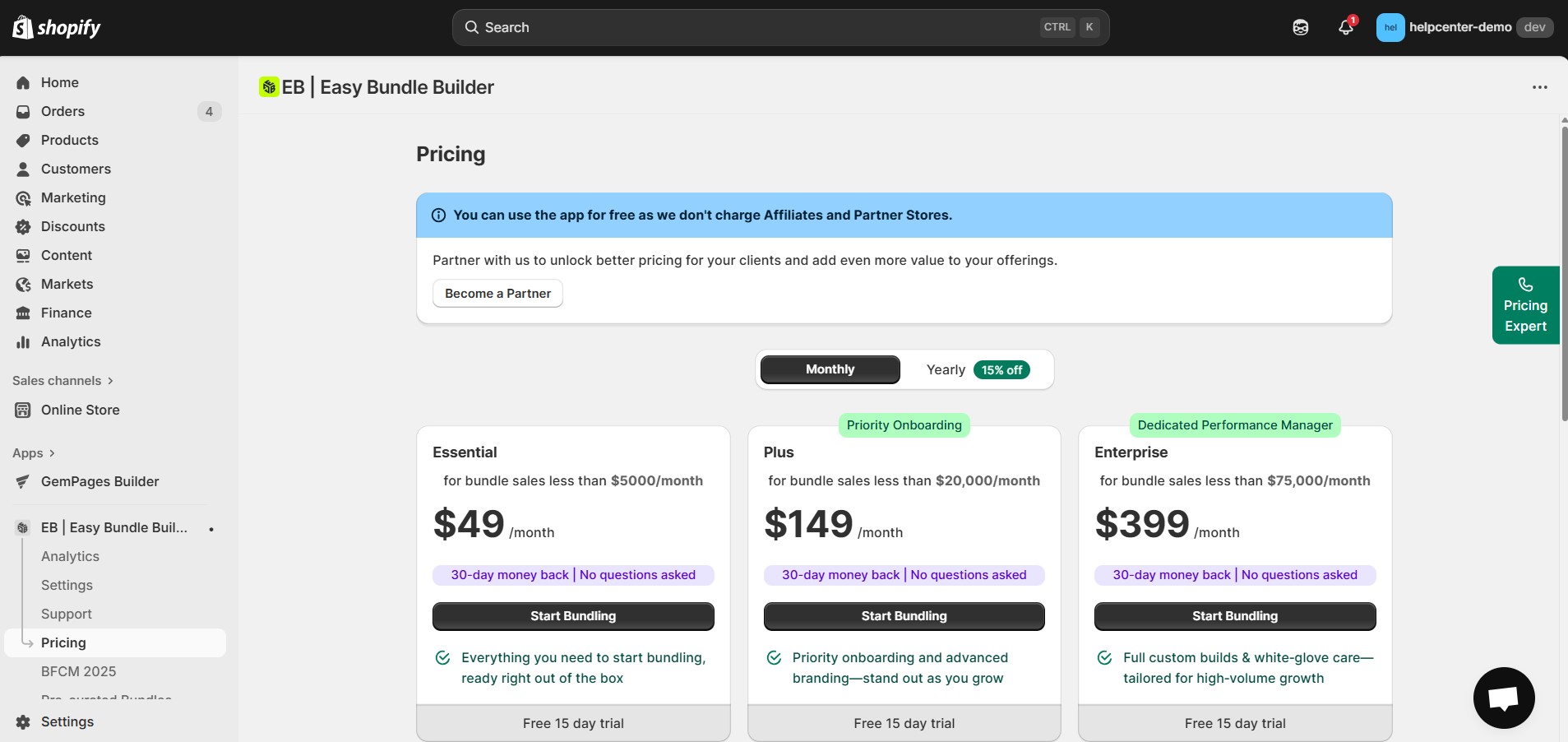
Task: Navigate to Finance
Action: (x=67, y=313)
